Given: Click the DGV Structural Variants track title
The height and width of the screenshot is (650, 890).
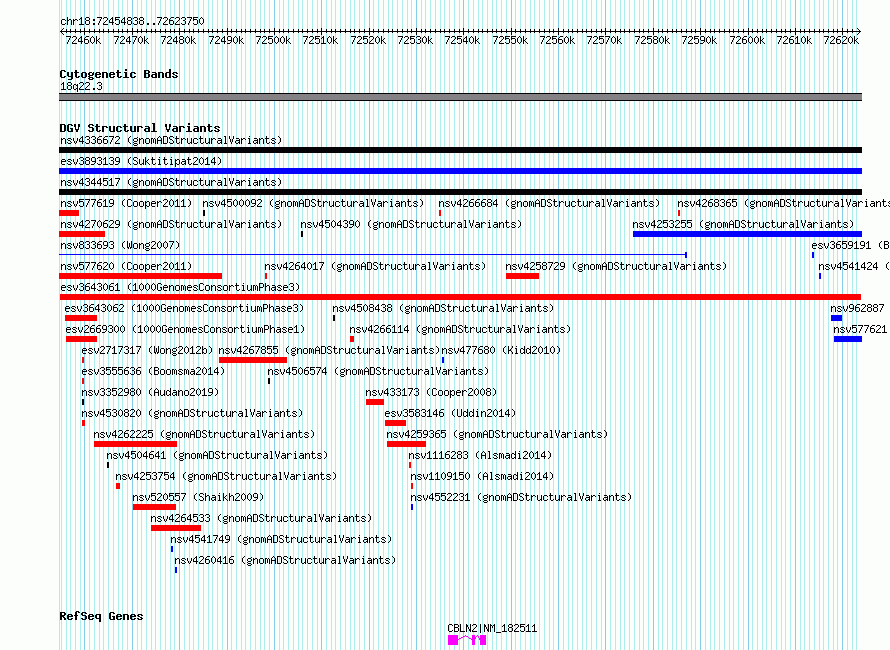Looking at the screenshot, I should tap(140, 128).
